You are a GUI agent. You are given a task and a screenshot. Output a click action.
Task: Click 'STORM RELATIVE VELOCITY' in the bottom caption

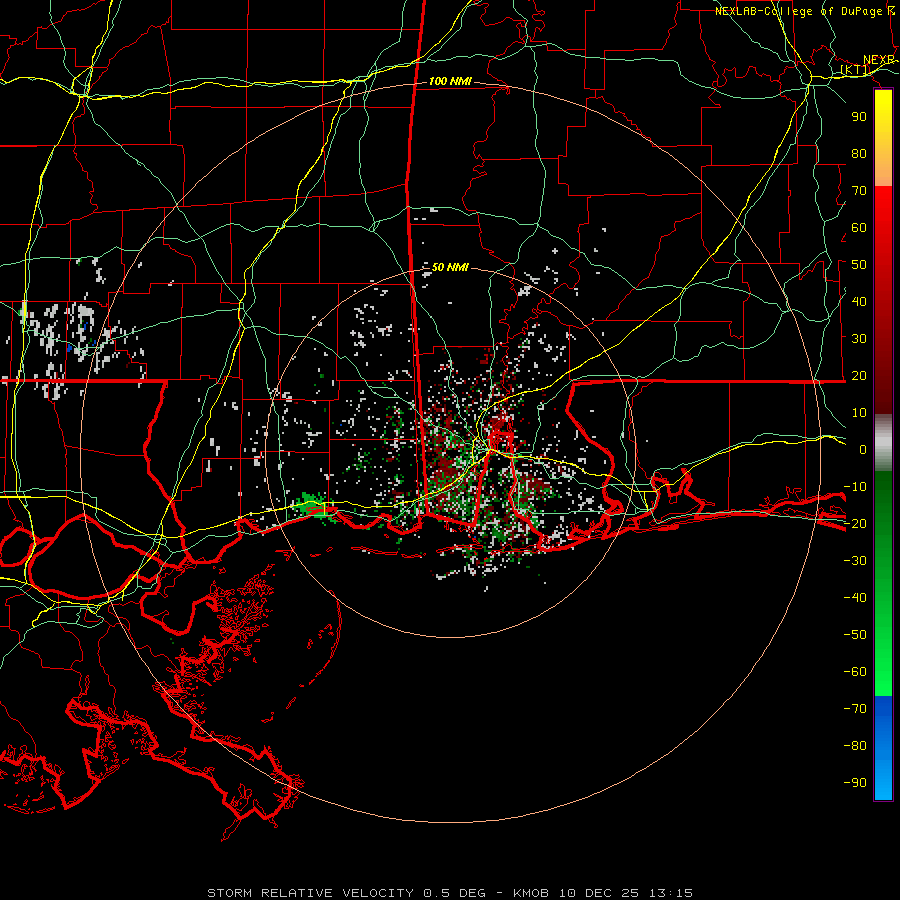click(310, 893)
